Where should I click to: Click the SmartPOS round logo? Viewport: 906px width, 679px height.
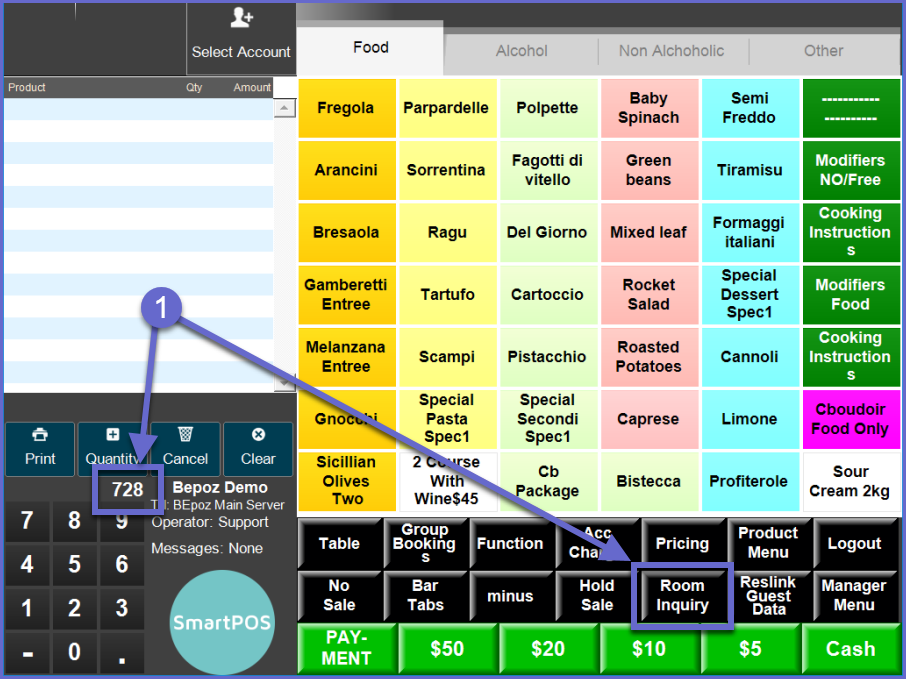221,623
